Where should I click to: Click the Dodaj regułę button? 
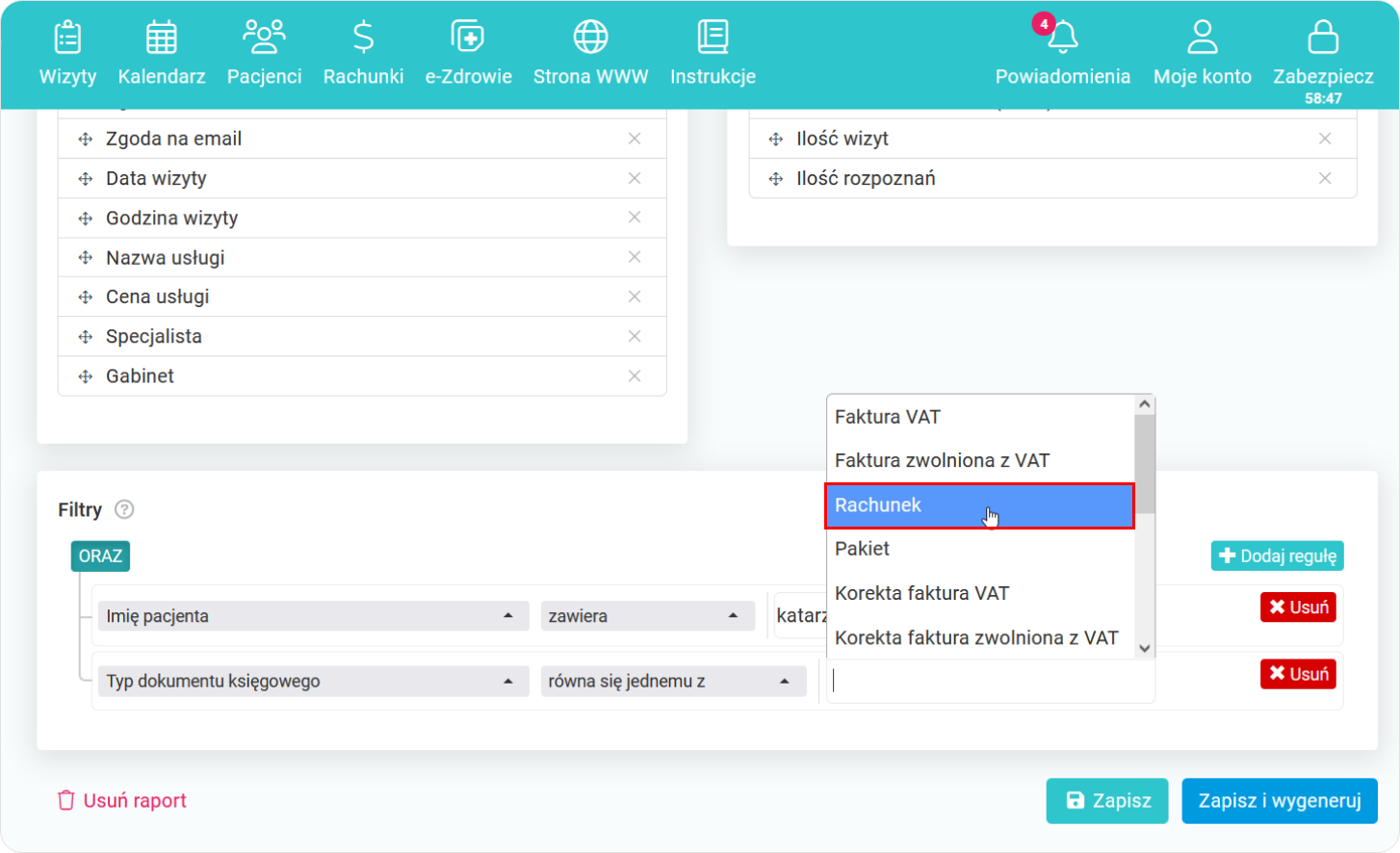pyautogui.click(x=1277, y=556)
